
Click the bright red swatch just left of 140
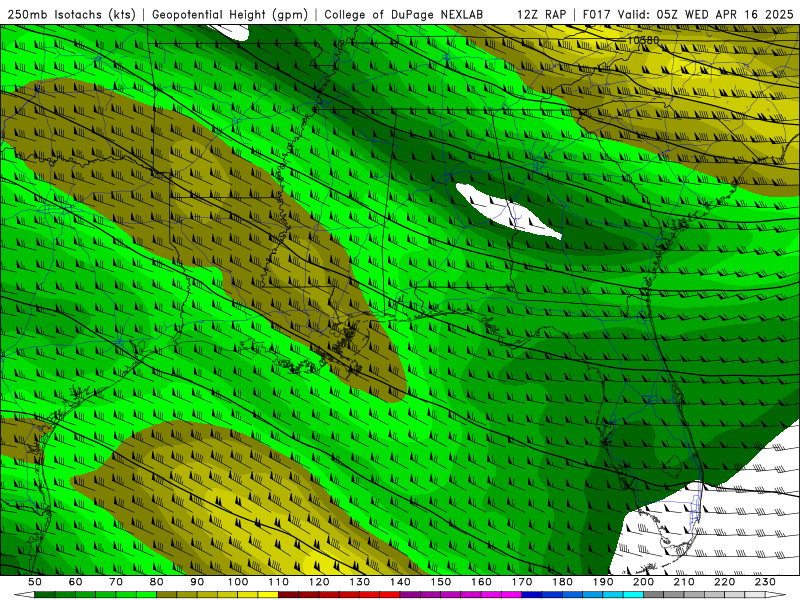(x=390, y=595)
